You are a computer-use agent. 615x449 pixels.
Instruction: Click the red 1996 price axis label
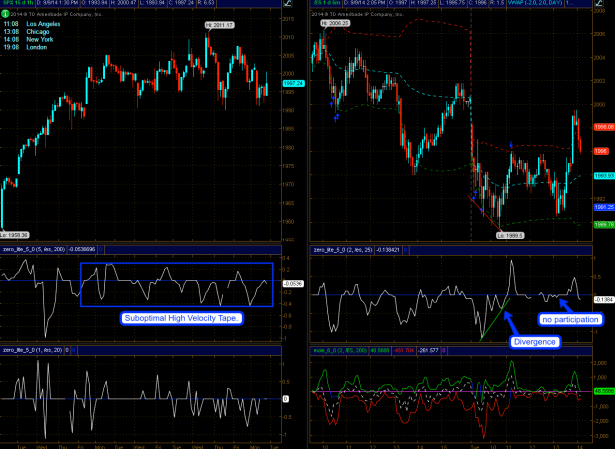click(x=602, y=151)
